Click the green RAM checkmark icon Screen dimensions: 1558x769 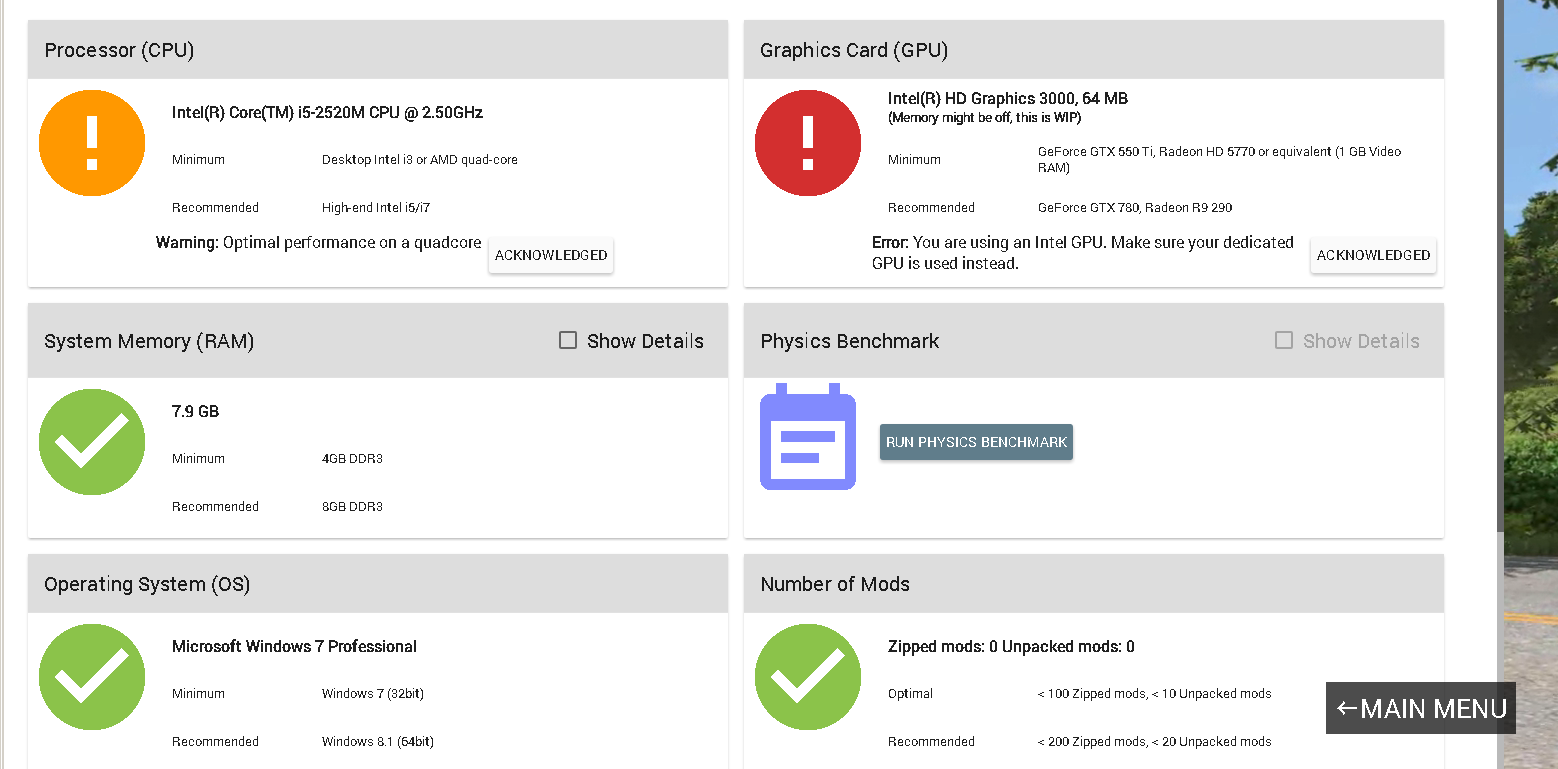coord(92,442)
